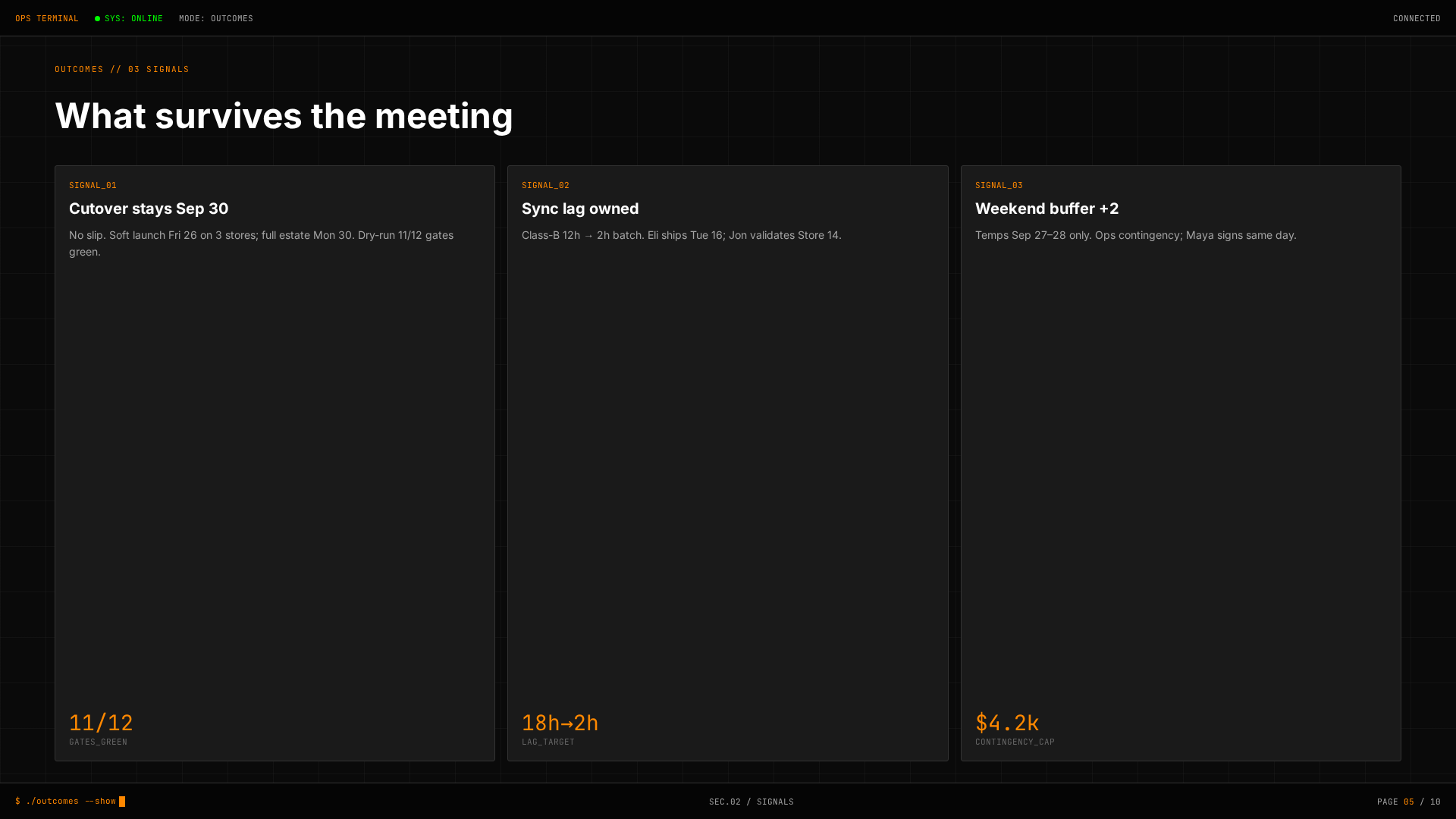
Task: Click the ./outcomes --show command prompt
Action: point(66,802)
